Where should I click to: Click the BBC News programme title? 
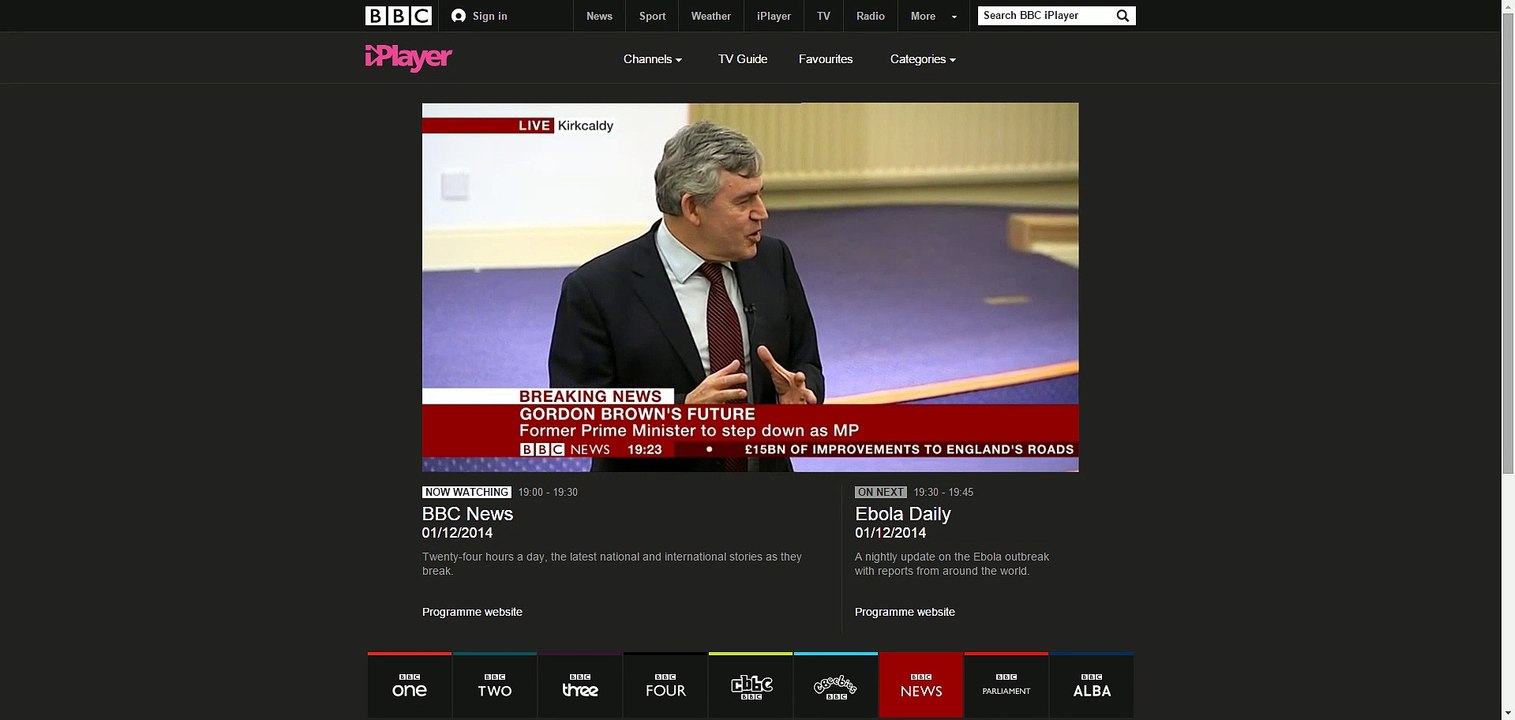coord(468,514)
